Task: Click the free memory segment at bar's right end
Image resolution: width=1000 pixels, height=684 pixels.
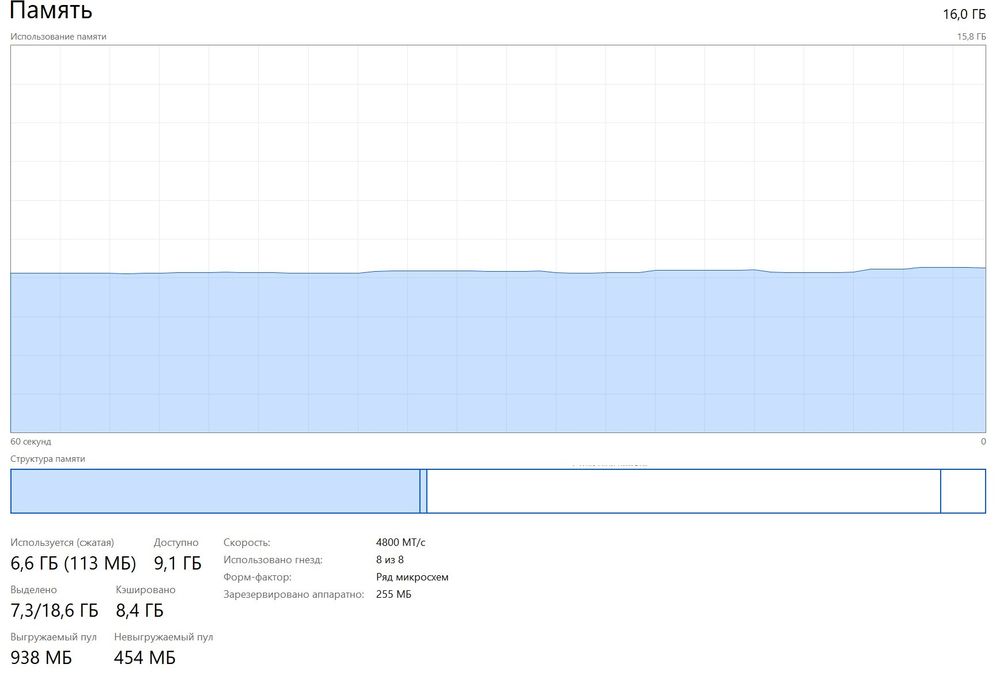Action: pyautogui.click(x=963, y=491)
